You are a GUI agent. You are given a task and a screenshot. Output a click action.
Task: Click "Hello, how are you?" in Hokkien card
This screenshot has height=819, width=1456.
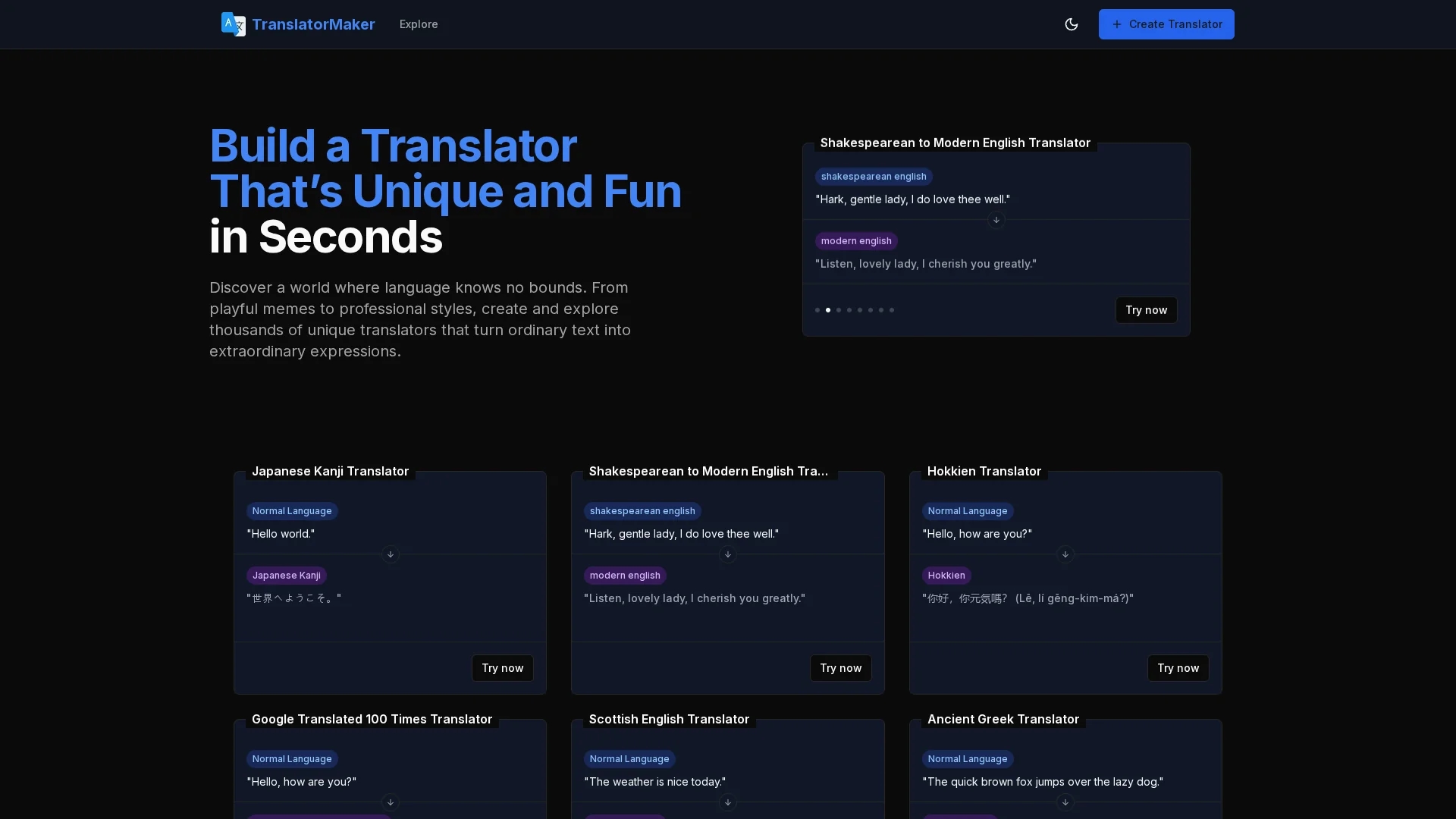pos(977,534)
